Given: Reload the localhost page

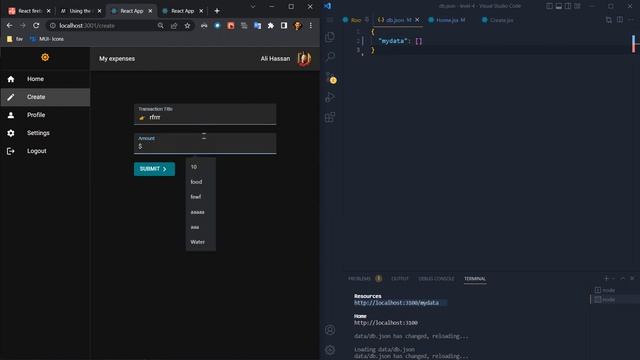Looking at the screenshot, I should pyautogui.click(x=36, y=25).
